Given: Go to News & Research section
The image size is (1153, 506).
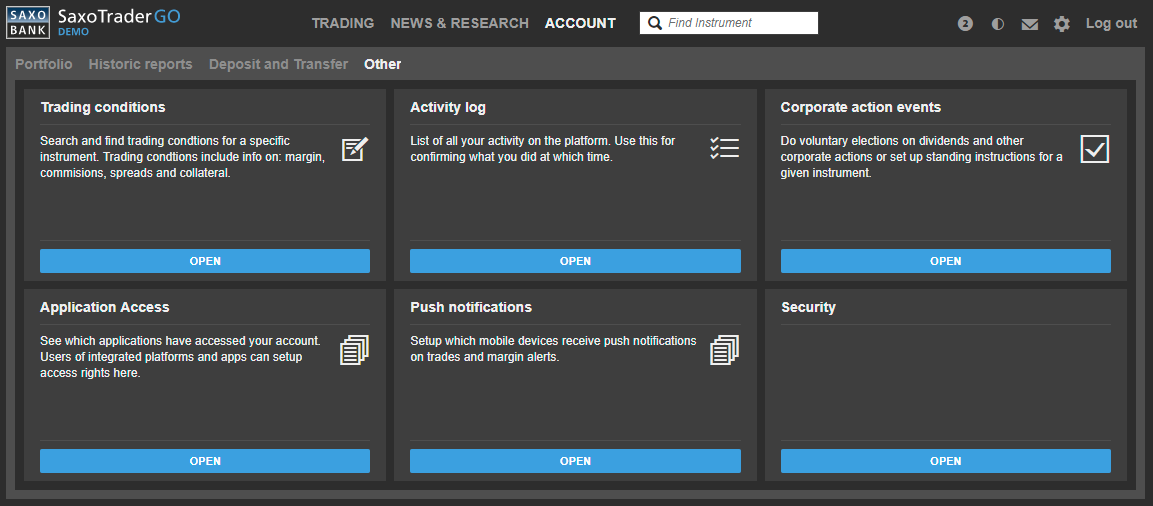Looking at the screenshot, I should click(x=459, y=23).
